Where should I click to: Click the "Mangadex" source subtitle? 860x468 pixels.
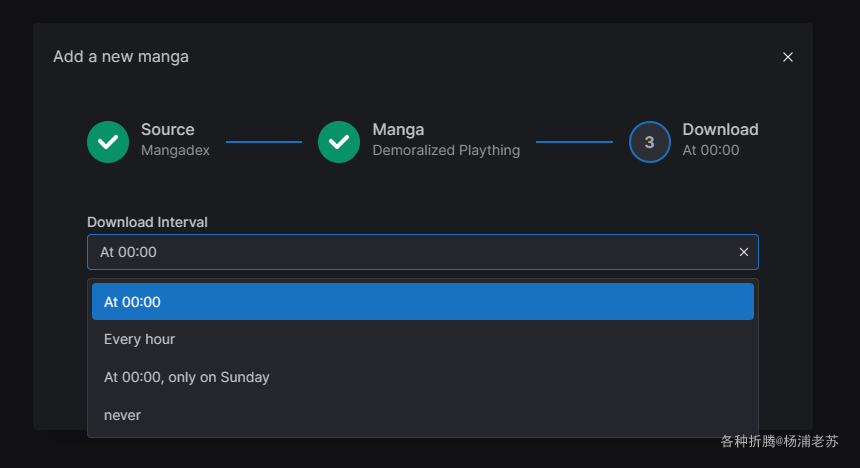[175, 151]
